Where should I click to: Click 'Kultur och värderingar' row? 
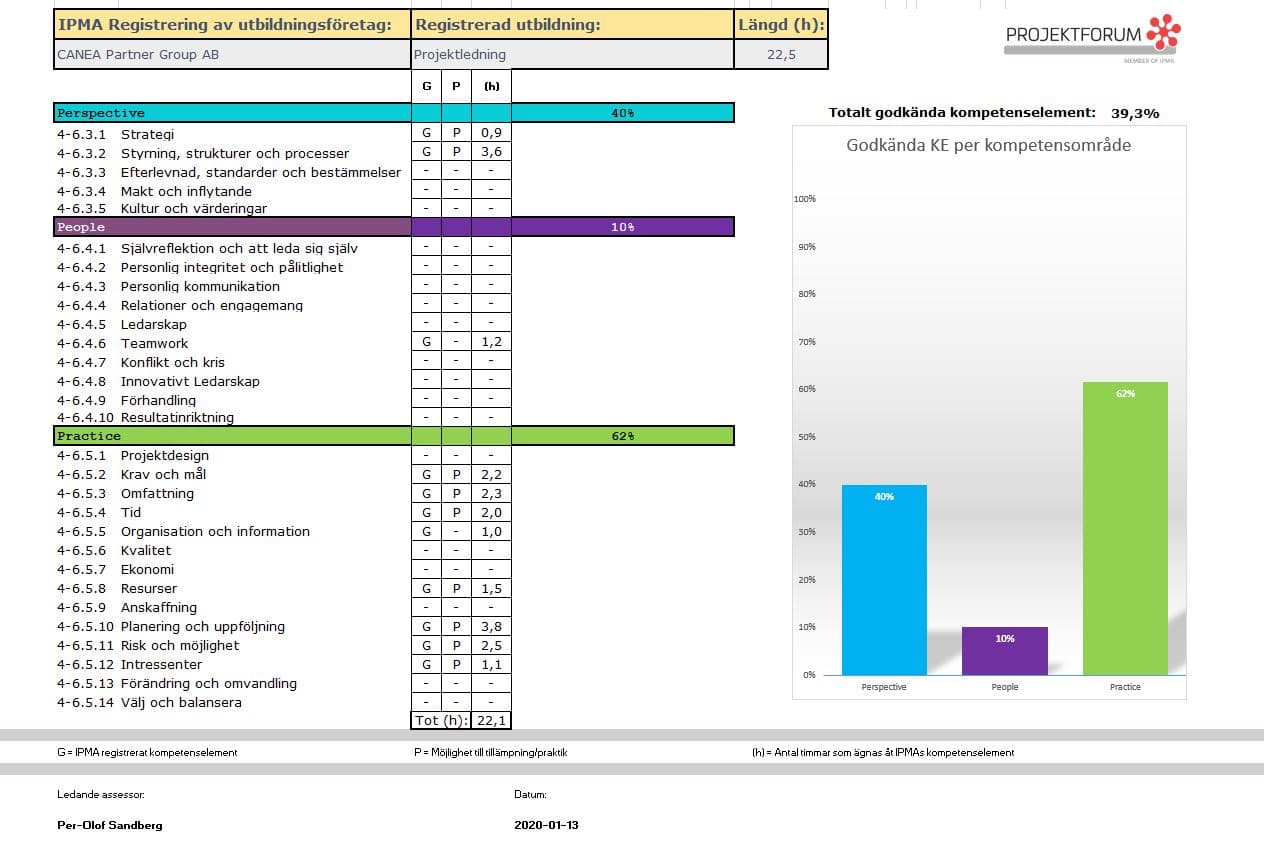click(194, 208)
